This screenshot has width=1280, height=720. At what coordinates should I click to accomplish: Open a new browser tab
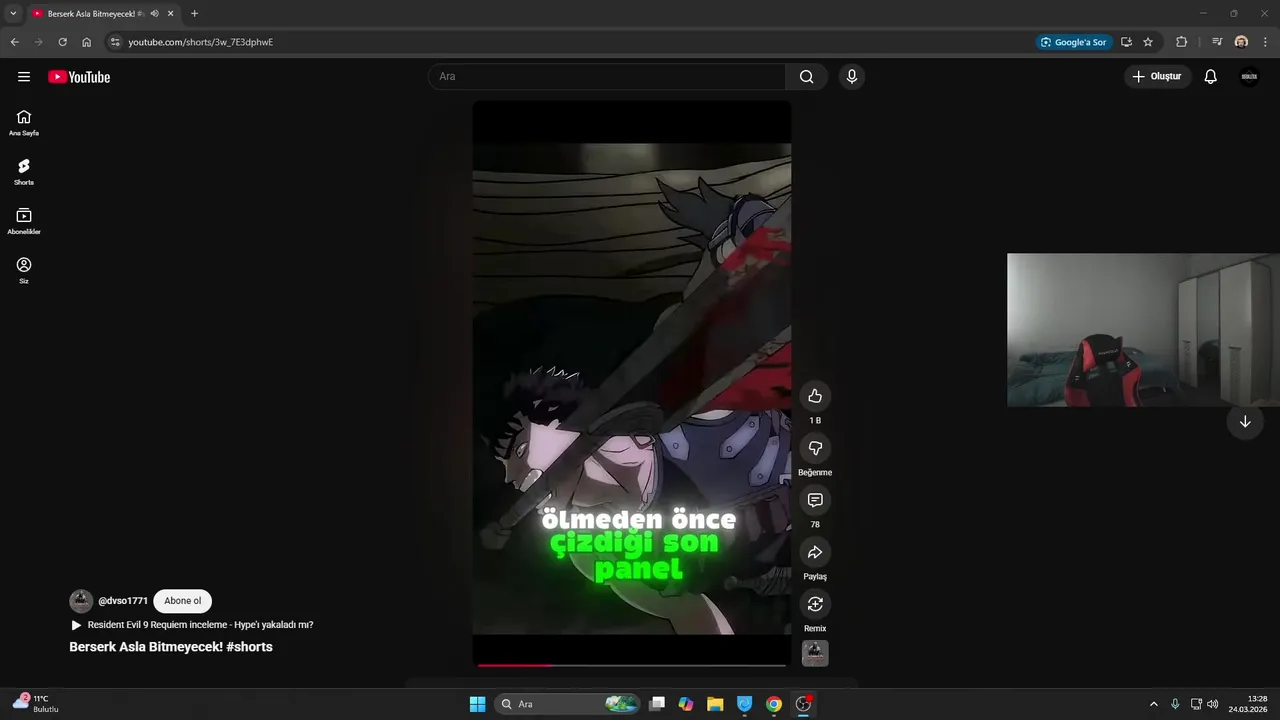(x=194, y=13)
